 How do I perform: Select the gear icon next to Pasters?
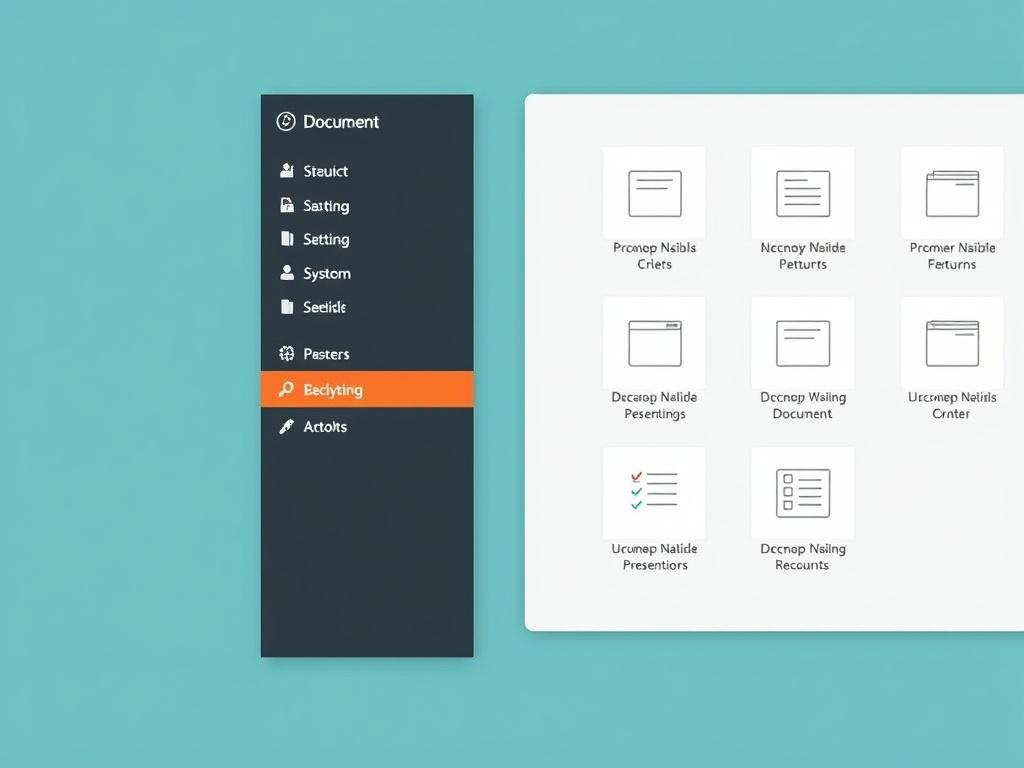pos(285,353)
